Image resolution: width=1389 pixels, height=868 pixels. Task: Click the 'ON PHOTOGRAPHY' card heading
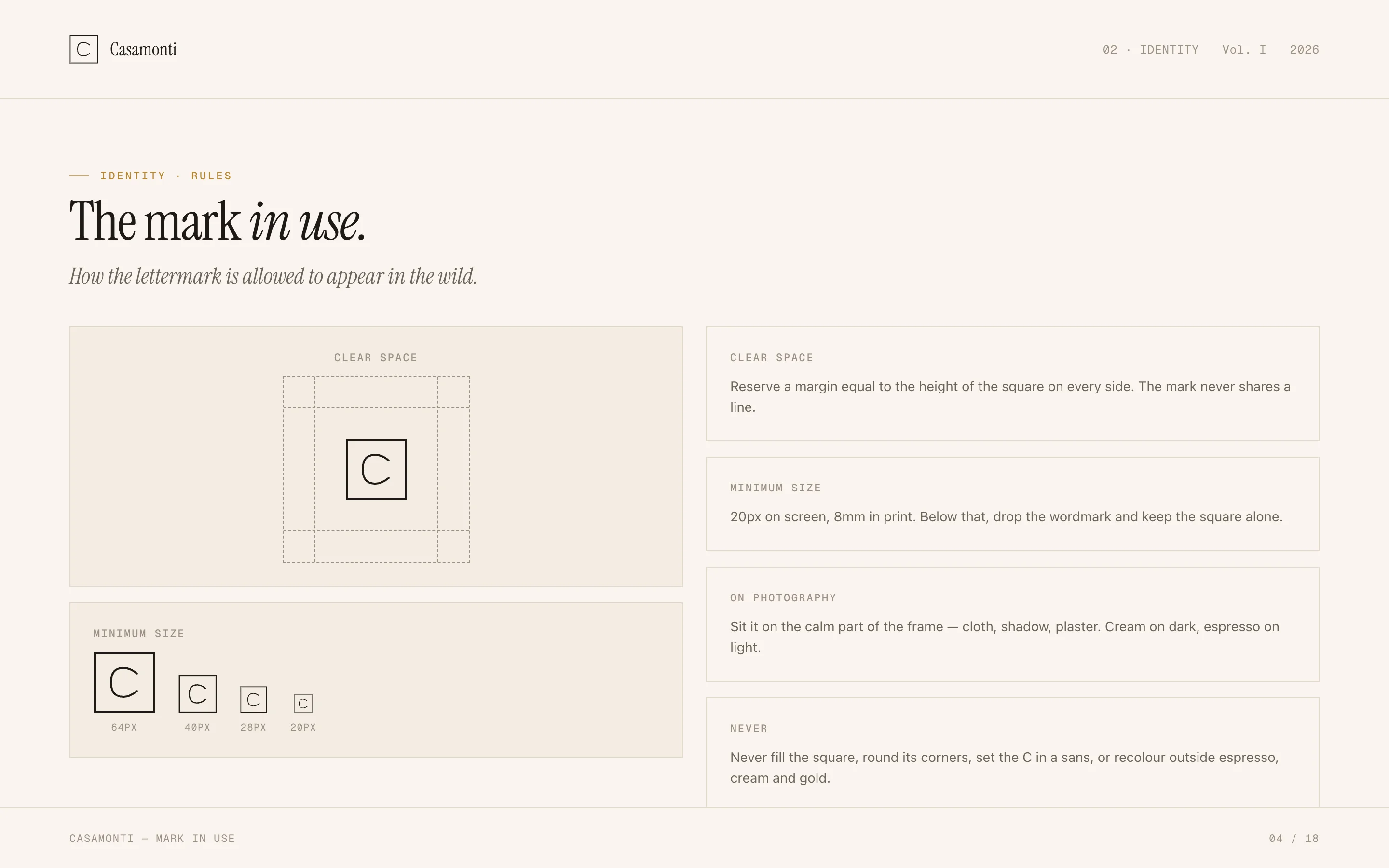783,597
